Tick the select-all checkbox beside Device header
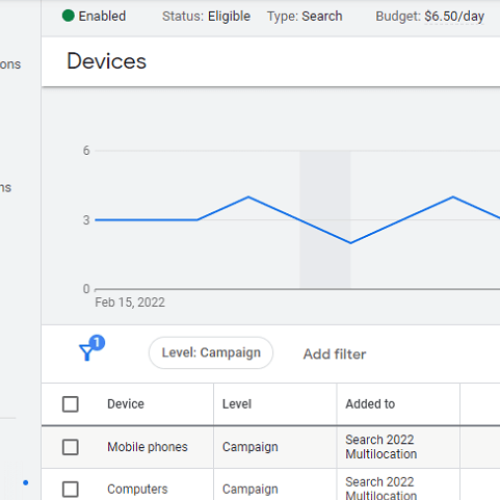The image size is (500, 500). click(70, 404)
